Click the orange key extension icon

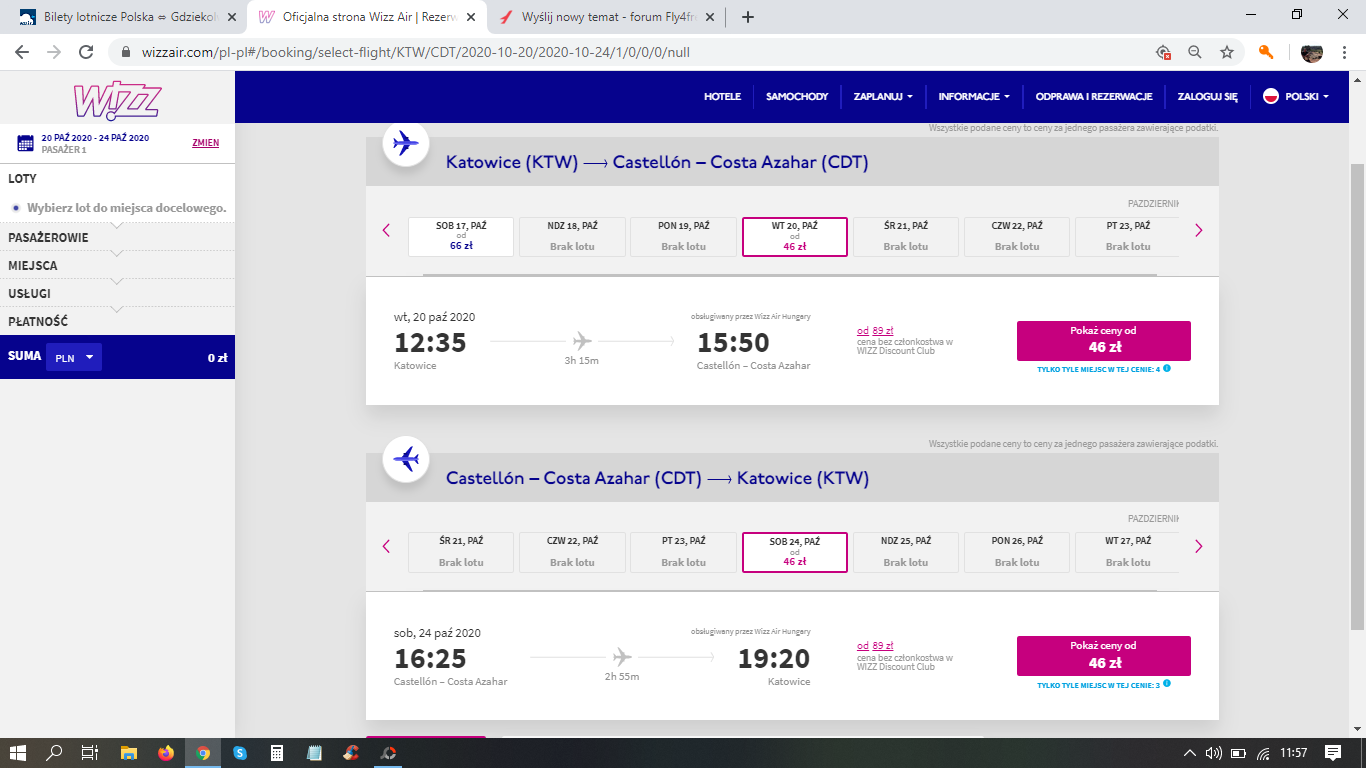(x=1266, y=52)
